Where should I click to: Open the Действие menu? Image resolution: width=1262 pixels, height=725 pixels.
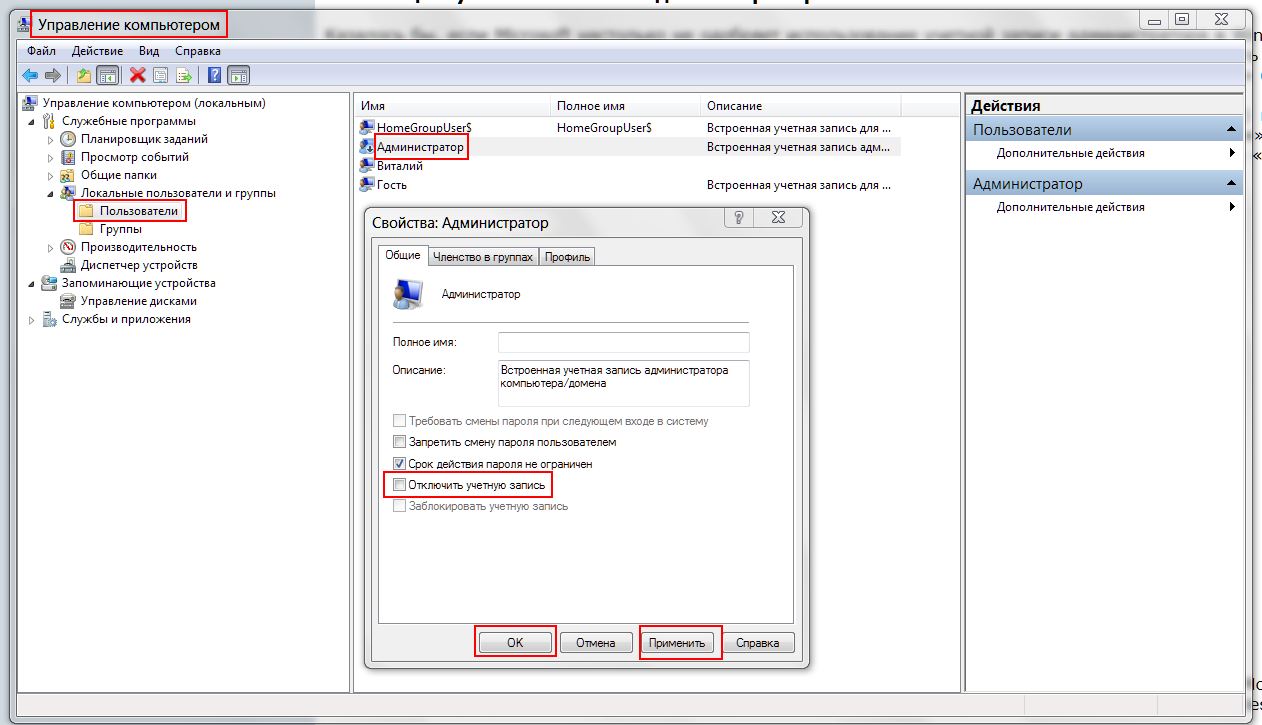98,50
